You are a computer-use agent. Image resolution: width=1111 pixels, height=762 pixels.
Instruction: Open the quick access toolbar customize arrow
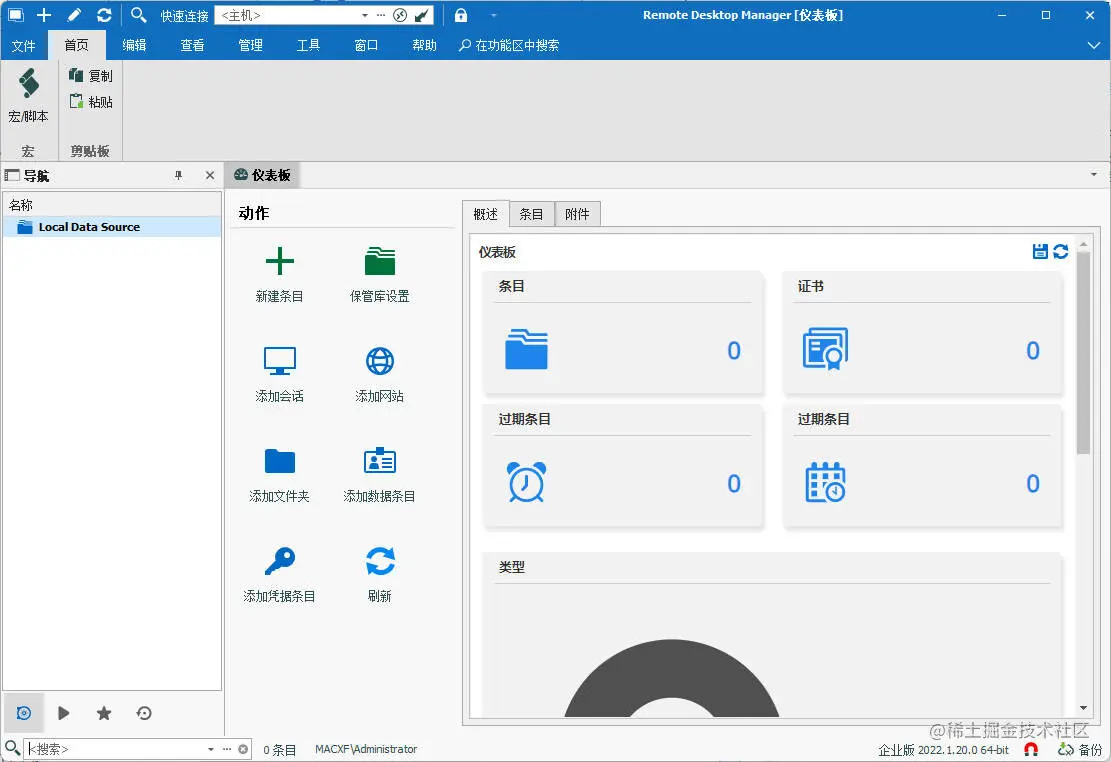tap(494, 15)
